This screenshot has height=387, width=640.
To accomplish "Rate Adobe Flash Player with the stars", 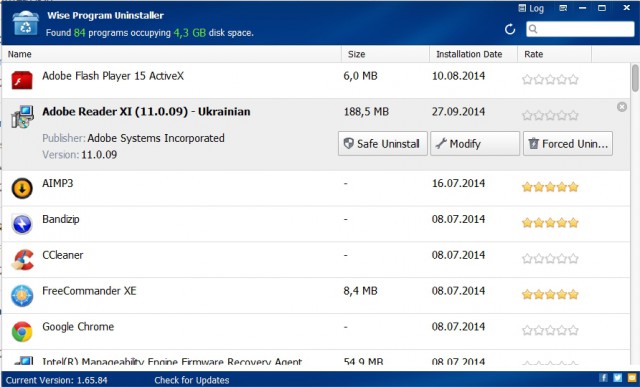I will (x=550, y=80).
